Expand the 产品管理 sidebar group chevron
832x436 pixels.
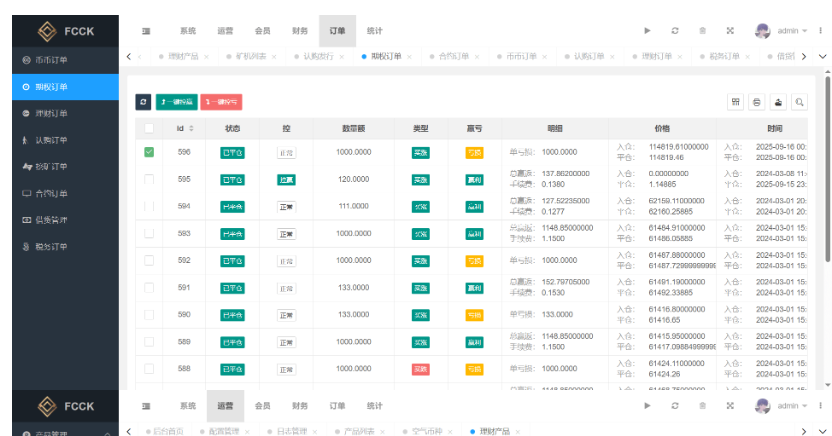(108, 434)
